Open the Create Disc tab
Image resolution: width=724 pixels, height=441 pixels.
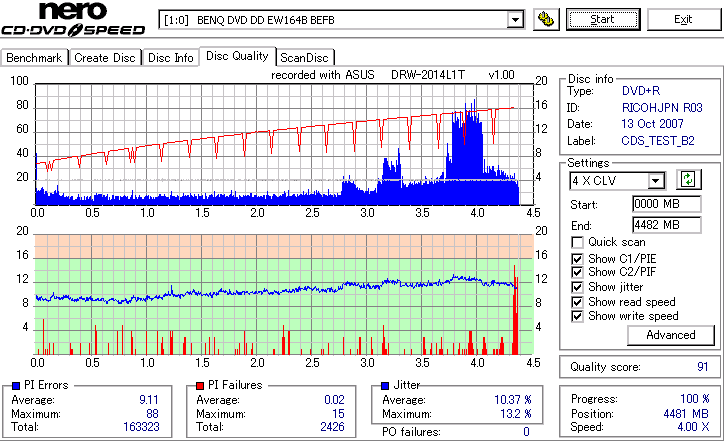click(105, 58)
